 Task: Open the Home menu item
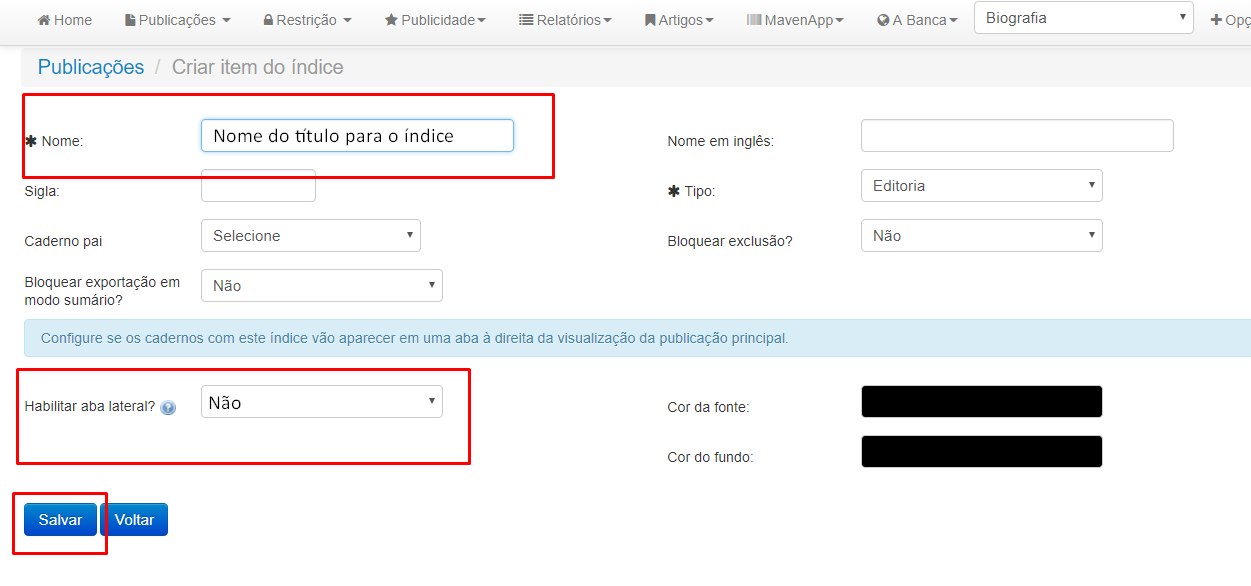tap(65, 20)
